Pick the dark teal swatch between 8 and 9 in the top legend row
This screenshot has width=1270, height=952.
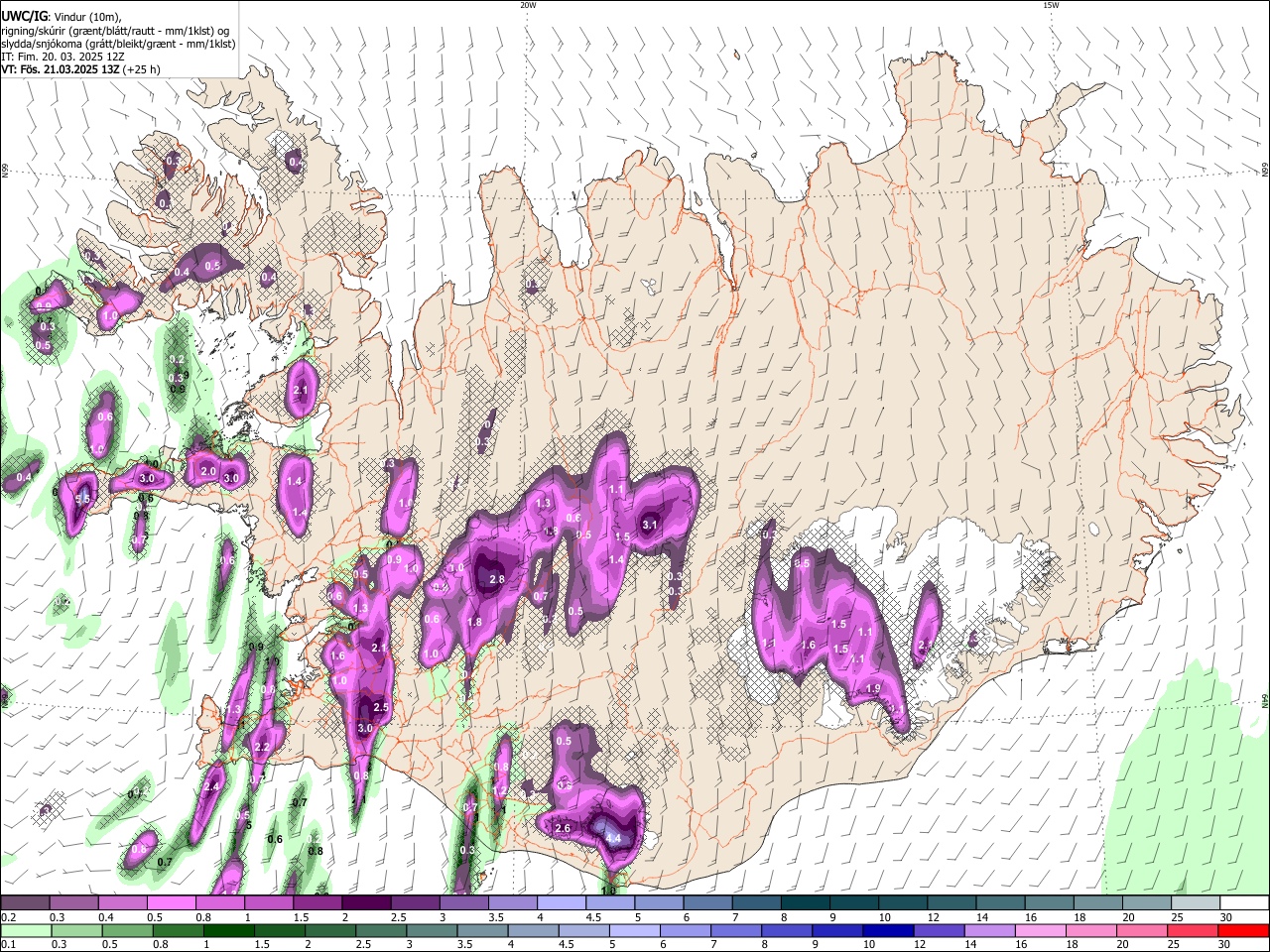pyautogui.click(x=806, y=903)
